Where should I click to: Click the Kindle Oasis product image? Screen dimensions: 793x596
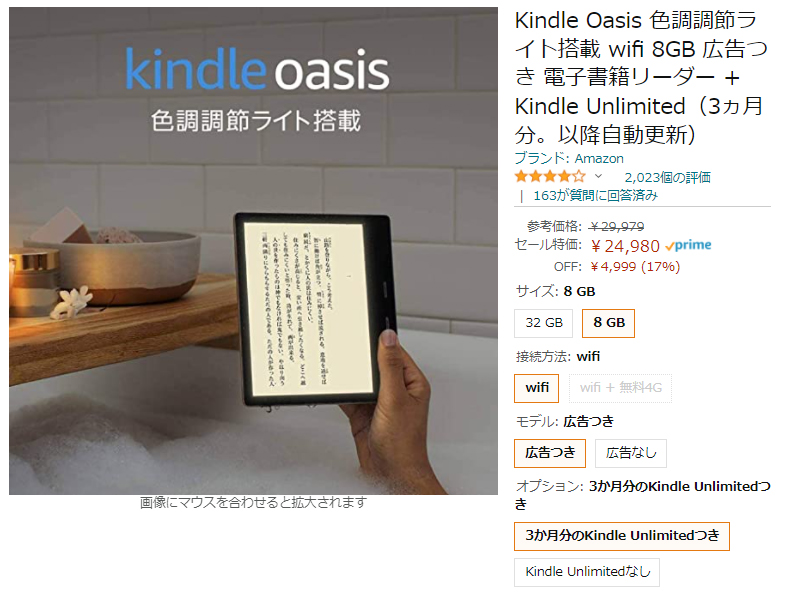(253, 251)
